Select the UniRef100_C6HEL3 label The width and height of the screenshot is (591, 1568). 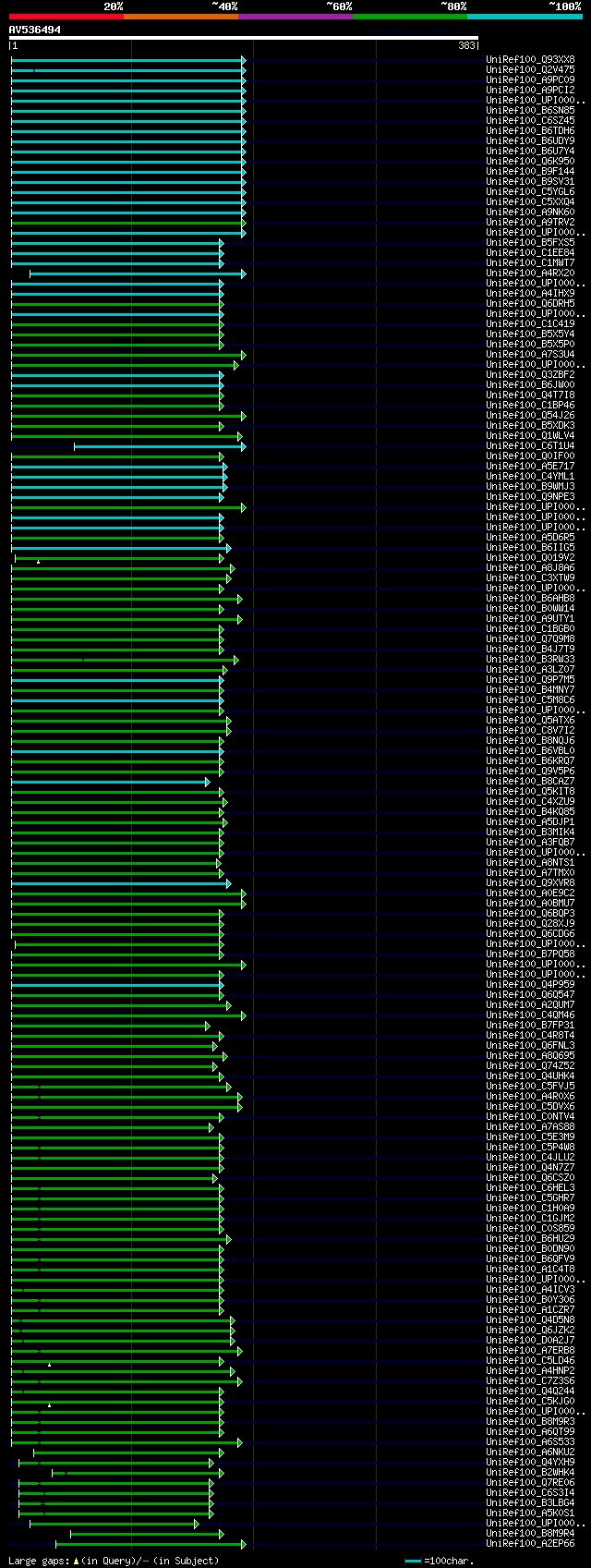click(x=530, y=1187)
